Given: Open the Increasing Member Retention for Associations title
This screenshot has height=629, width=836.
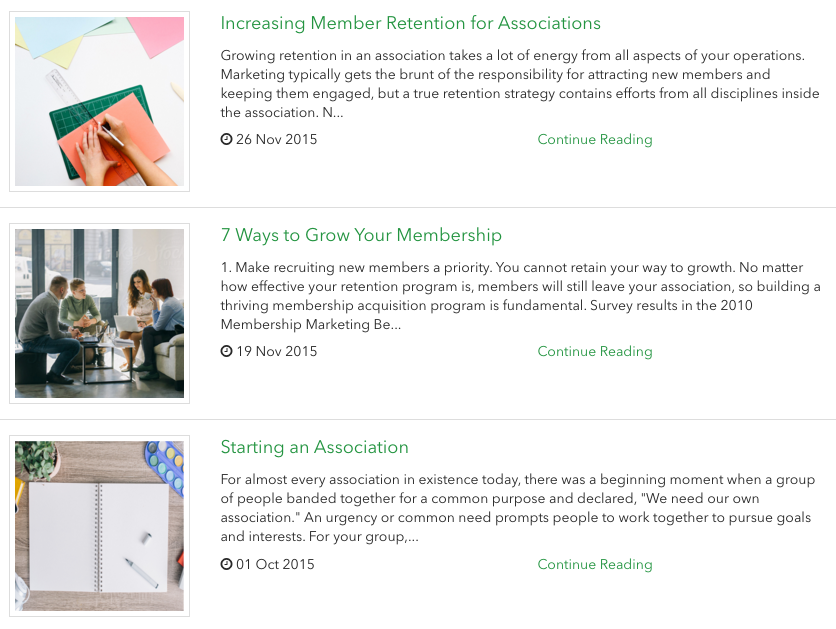Looking at the screenshot, I should pyautogui.click(x=410, y=23).
